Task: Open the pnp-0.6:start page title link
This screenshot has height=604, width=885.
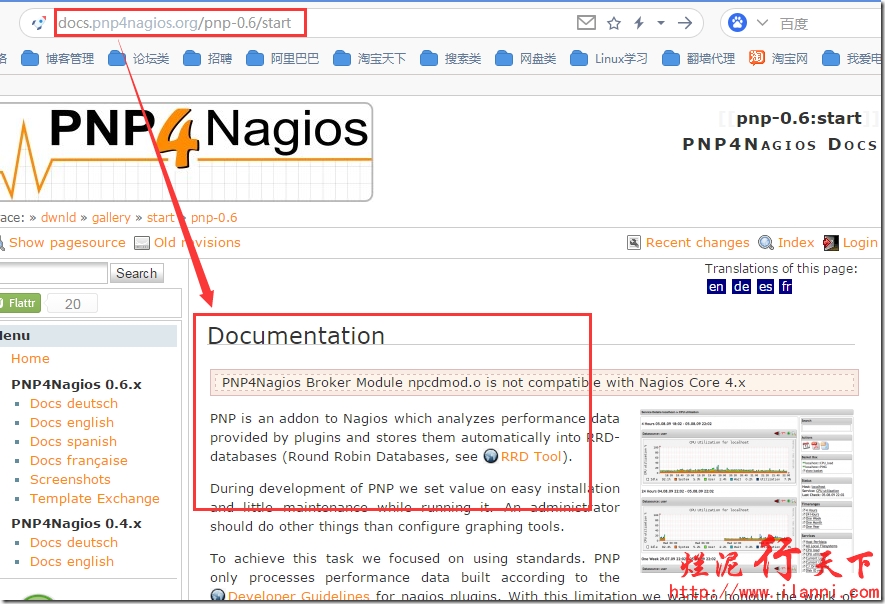Action: (799, 118)
